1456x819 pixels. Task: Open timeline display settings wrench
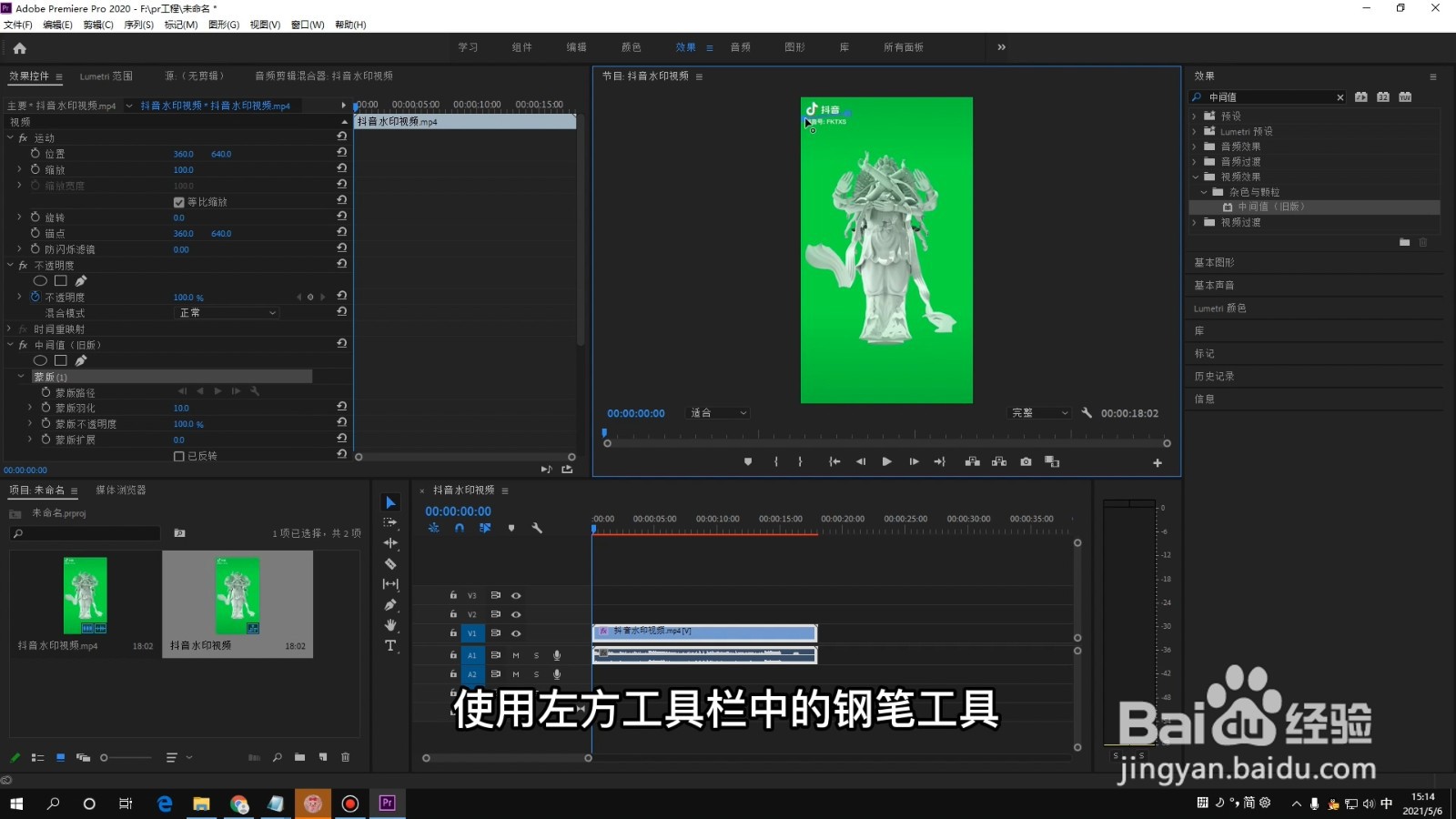[537, 528]
